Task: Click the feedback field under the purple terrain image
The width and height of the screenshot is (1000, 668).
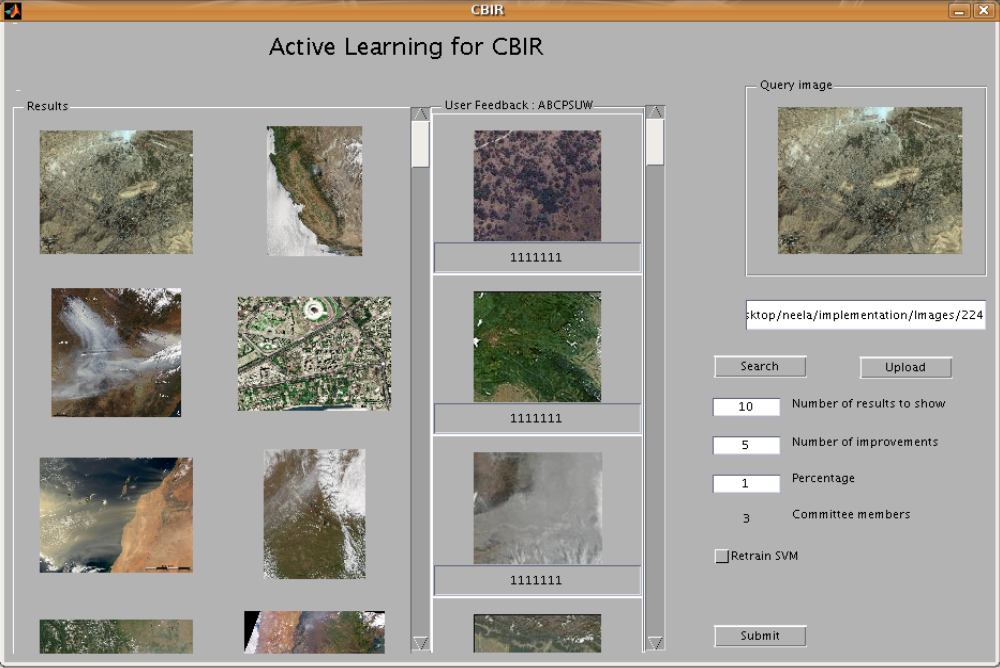Action: pos(537,258)
